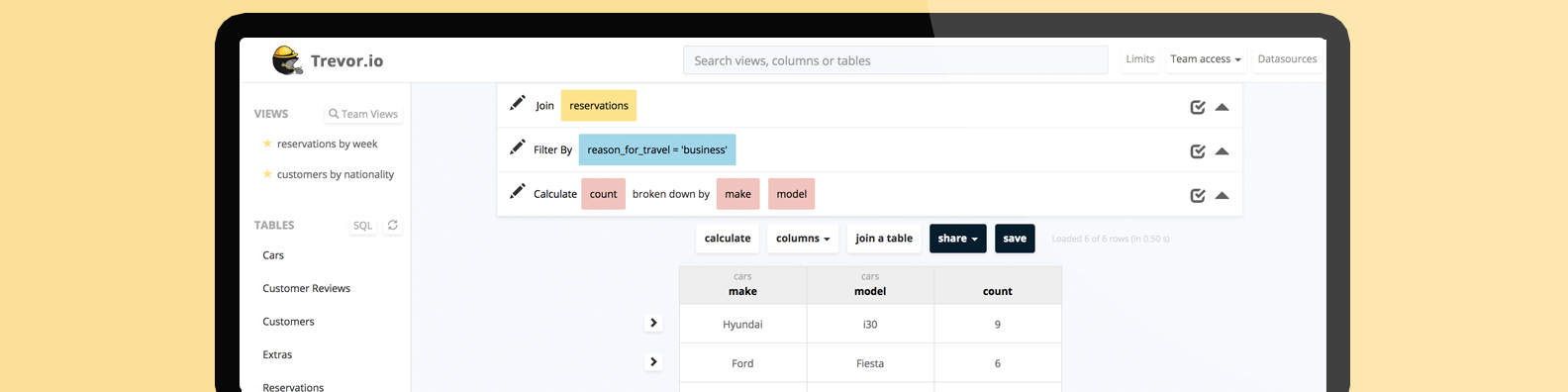This screenshot has width=1568, height=392.
Task: Collapse the Calculate step arrow
Action: pyautogui.click(x=1223, y=196)
